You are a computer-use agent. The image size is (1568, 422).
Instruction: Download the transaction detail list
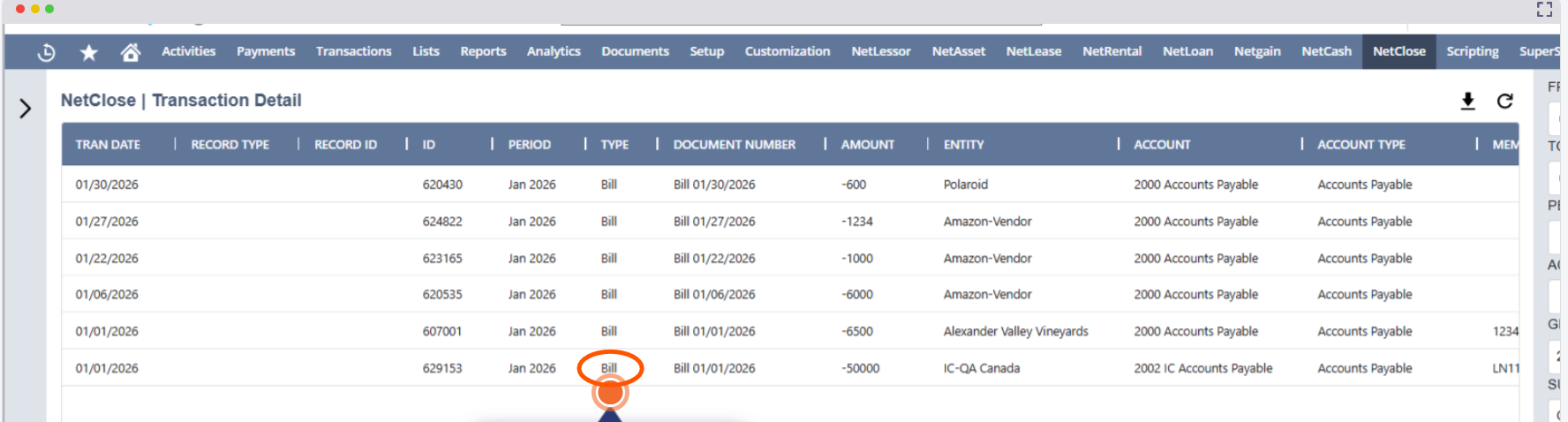click(x=1467, y=101)
